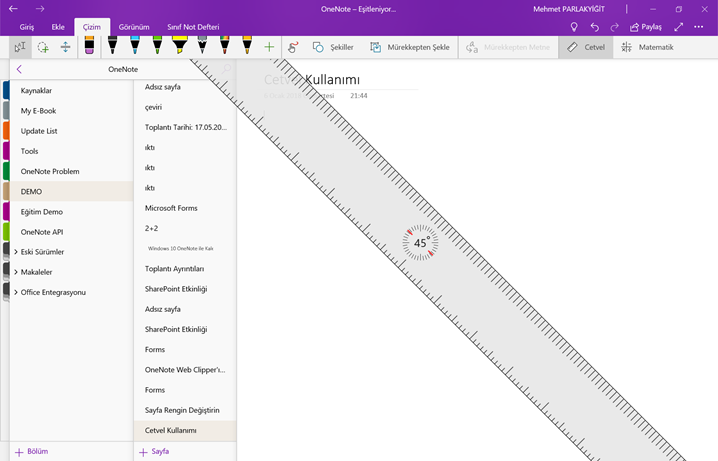
Task: Pick the orange-tipped pen
Action: point(247,46)
